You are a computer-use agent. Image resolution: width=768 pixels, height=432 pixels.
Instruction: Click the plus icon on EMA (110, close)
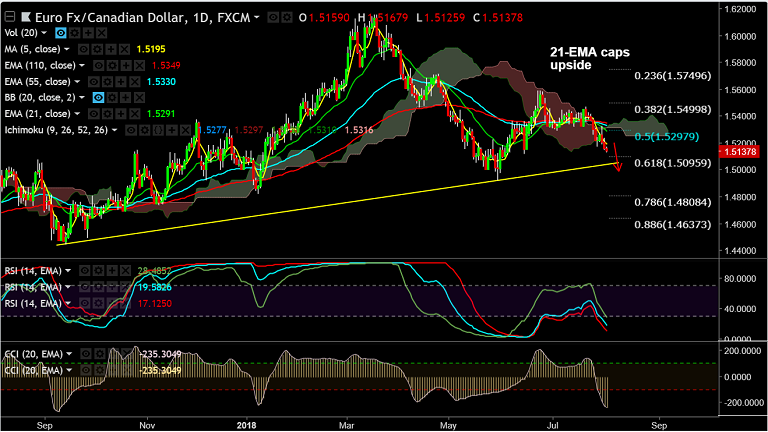coord(126,65)
